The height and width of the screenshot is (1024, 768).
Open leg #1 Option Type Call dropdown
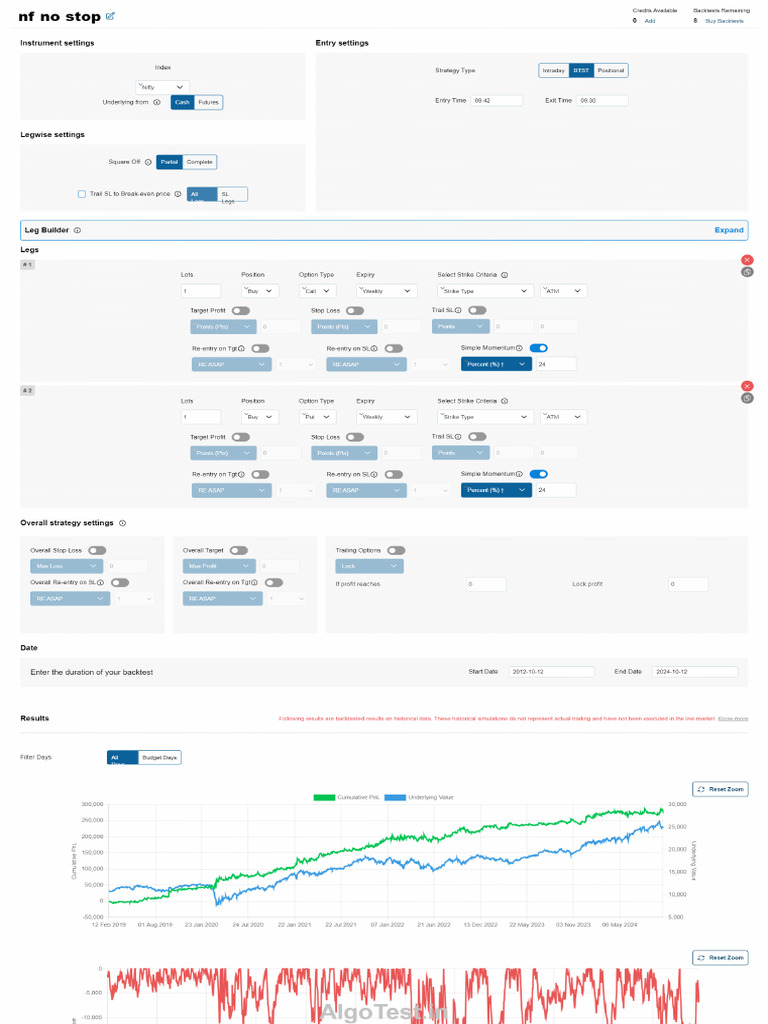318,291
